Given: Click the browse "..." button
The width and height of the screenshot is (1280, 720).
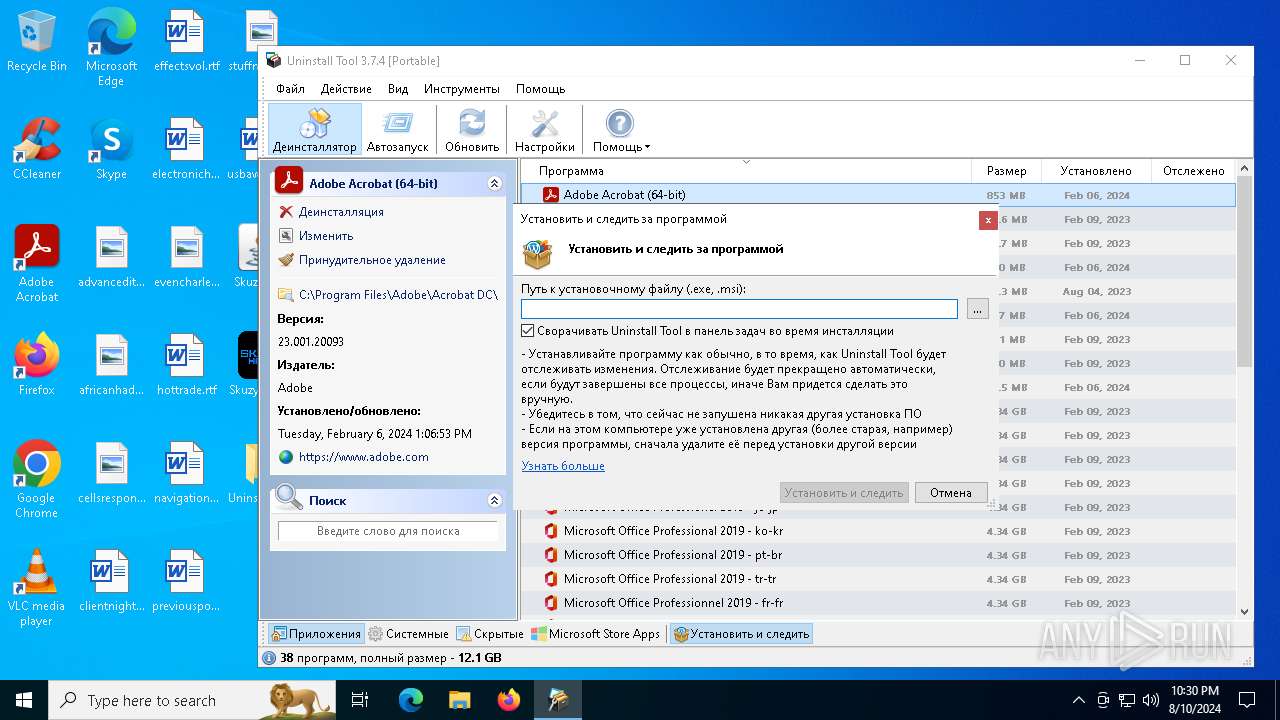Looking at the screenshot, I should [978, 309].
